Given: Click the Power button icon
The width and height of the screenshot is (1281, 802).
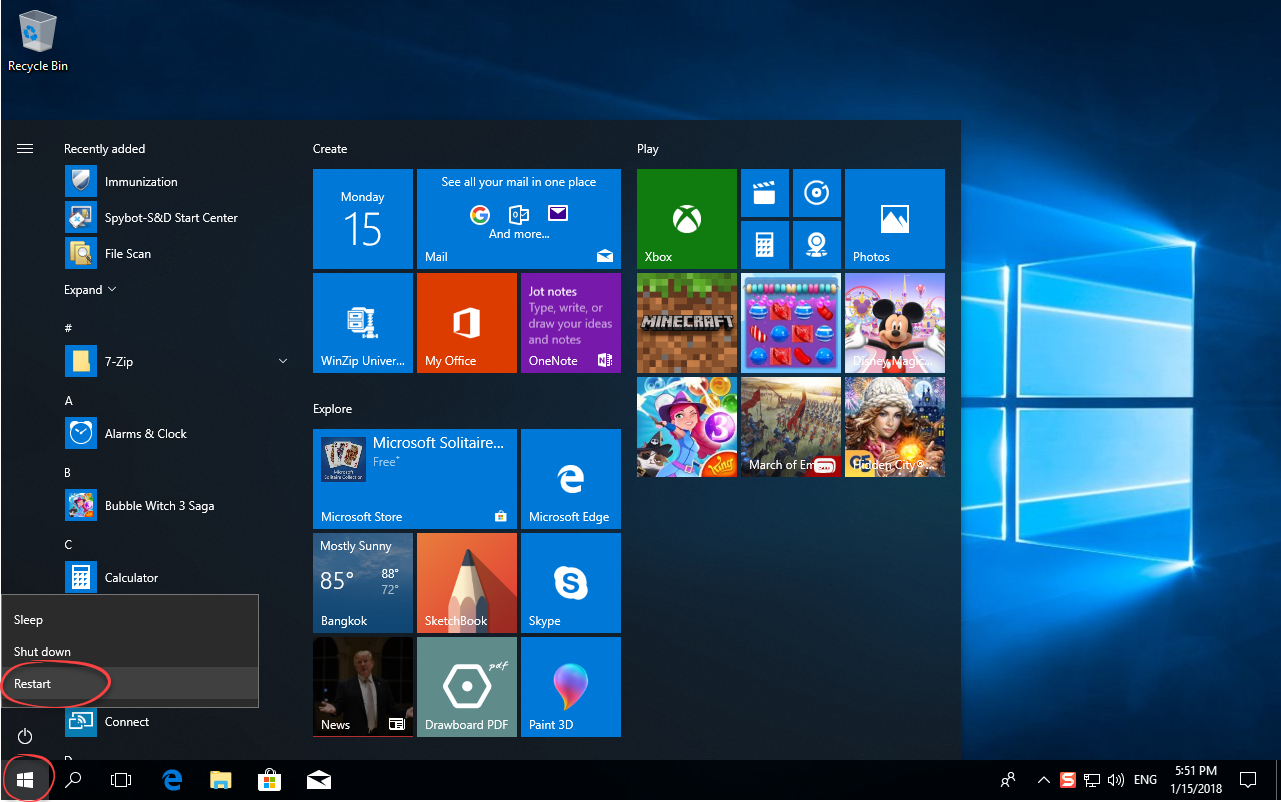Looking at the screenshot, I should pos(25,736).
